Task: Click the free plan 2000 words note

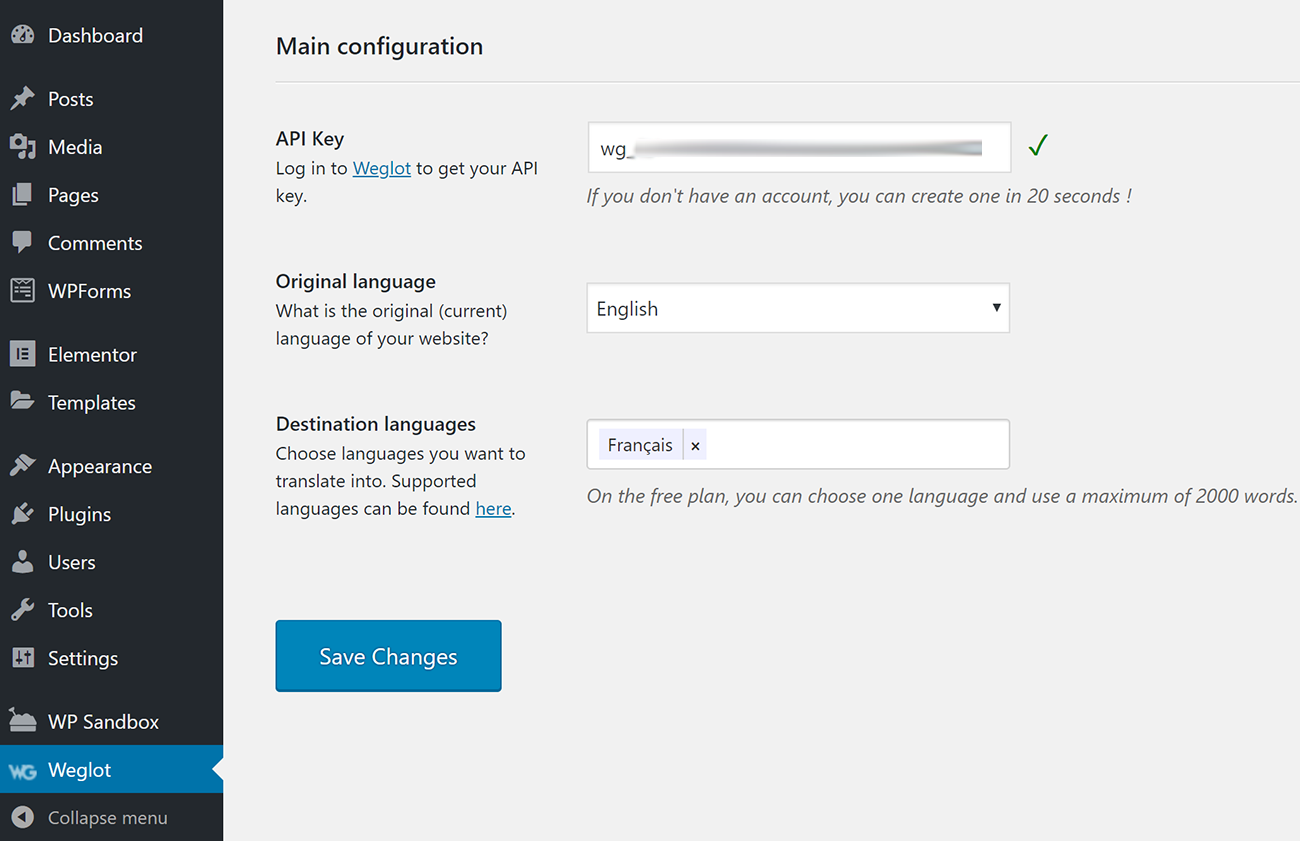Action: click(942, 496)
